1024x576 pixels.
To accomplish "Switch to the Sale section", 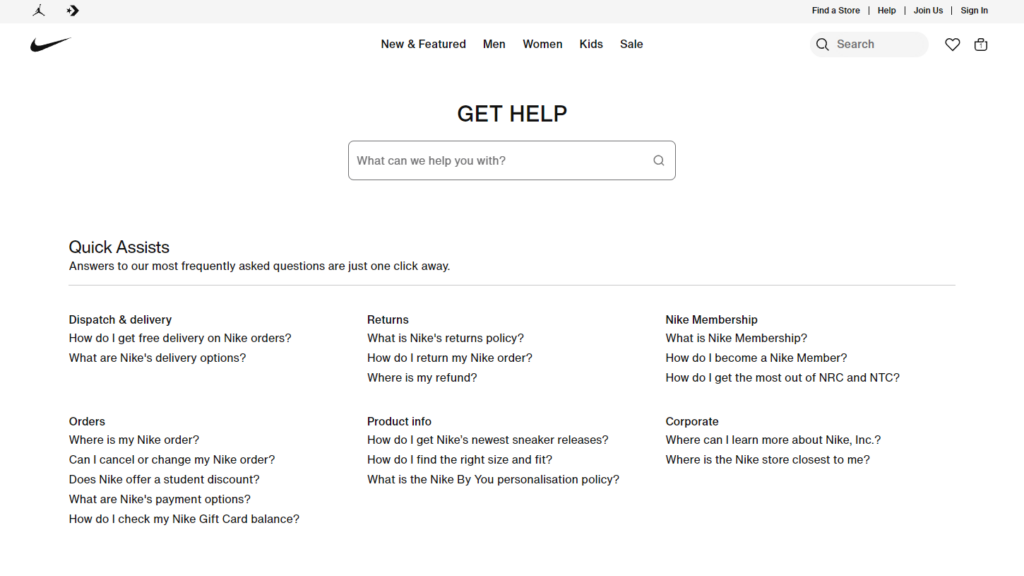I will [x=631, y=44].
